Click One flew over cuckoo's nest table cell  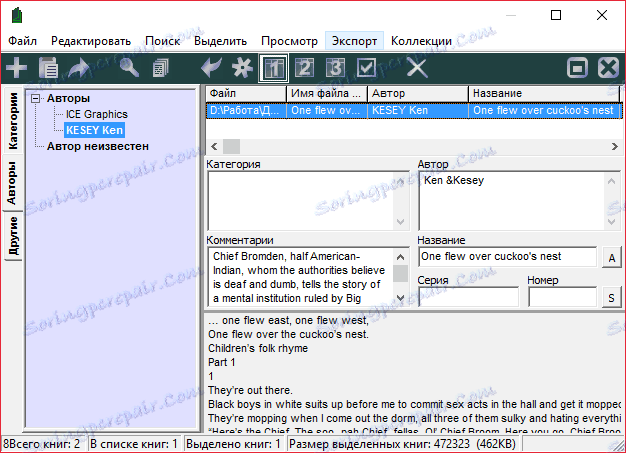(x=544, y=110)
